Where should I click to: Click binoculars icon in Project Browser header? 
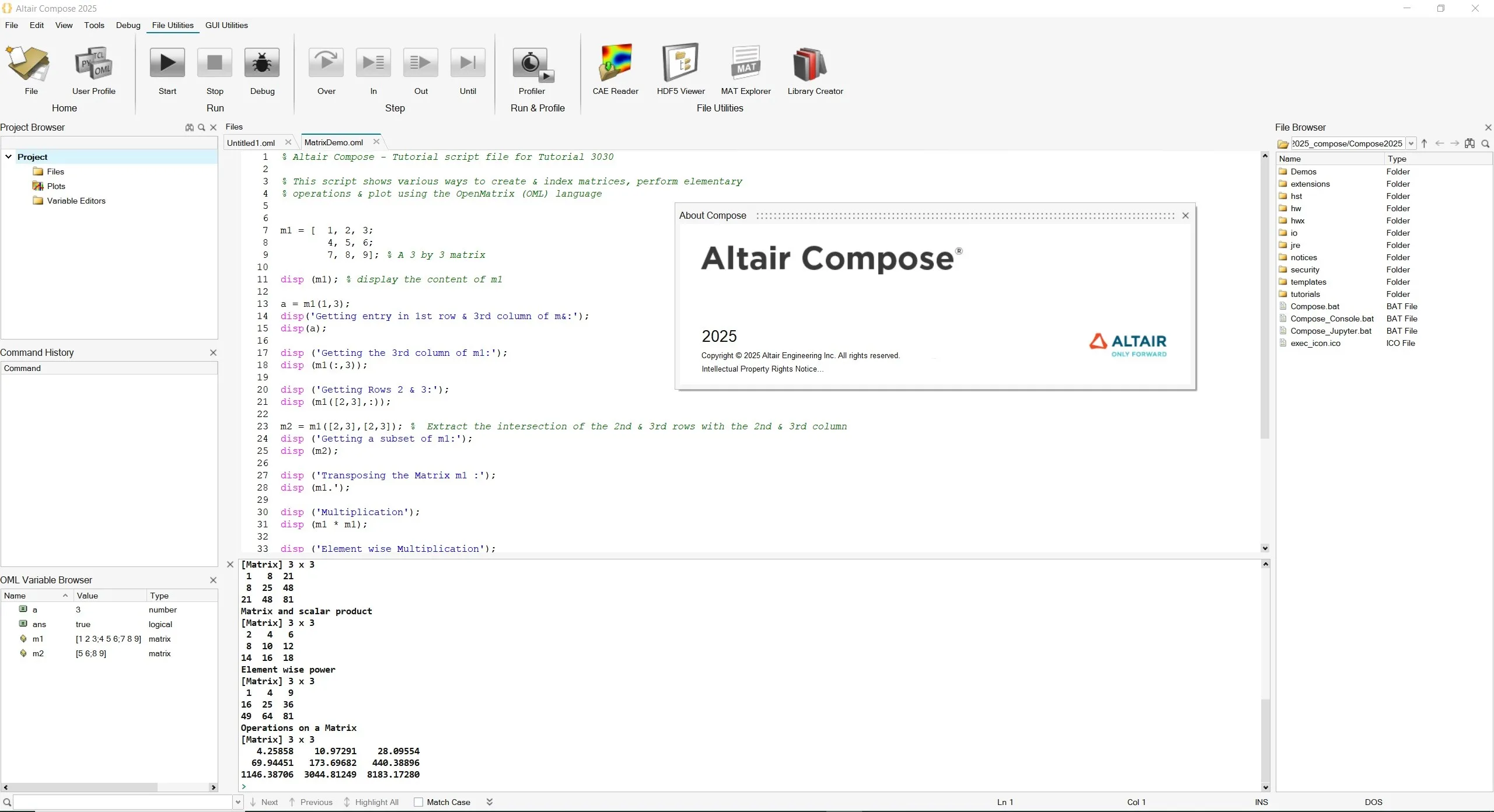[x=190, y=128]
